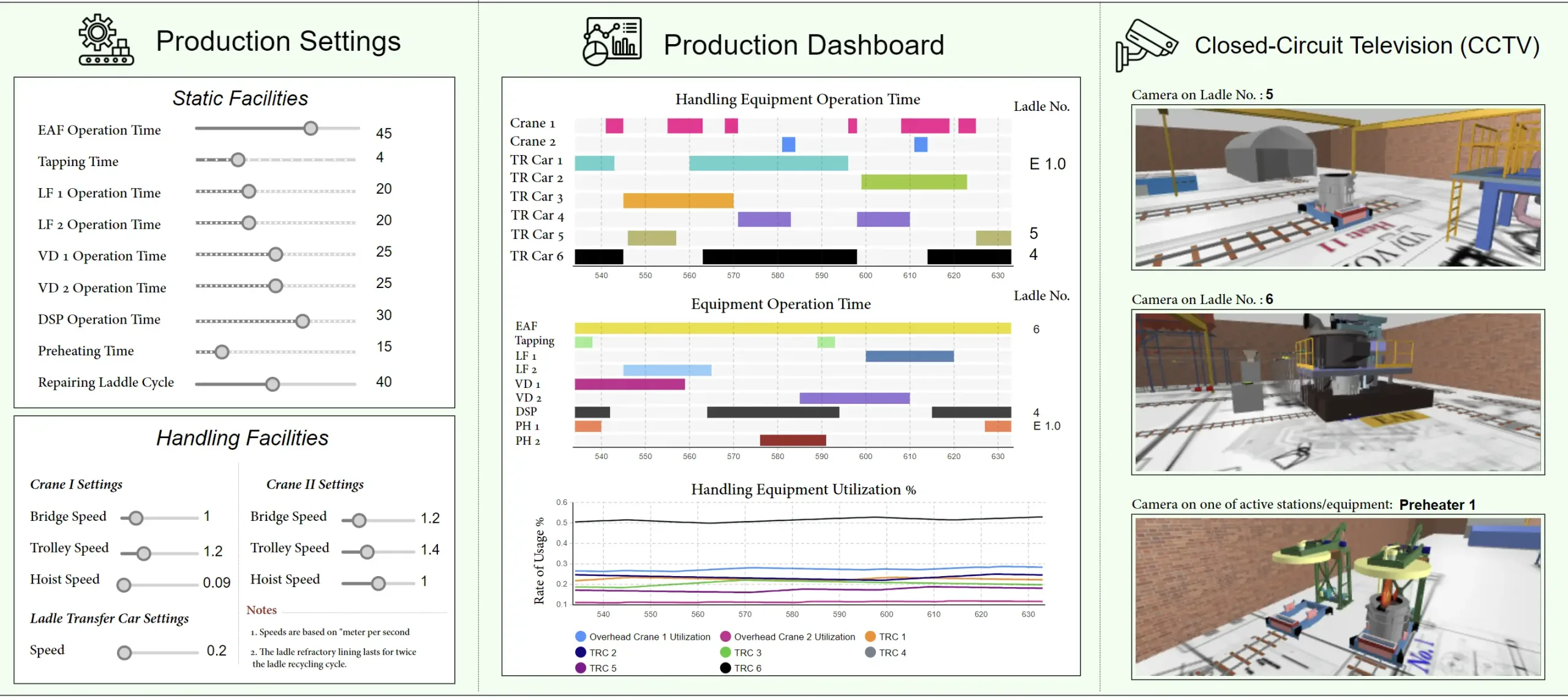The image size is (1568, 698).
Task: Toggle Overhead Crane 2 Utilization legend dot
Action: coord(725,637)
